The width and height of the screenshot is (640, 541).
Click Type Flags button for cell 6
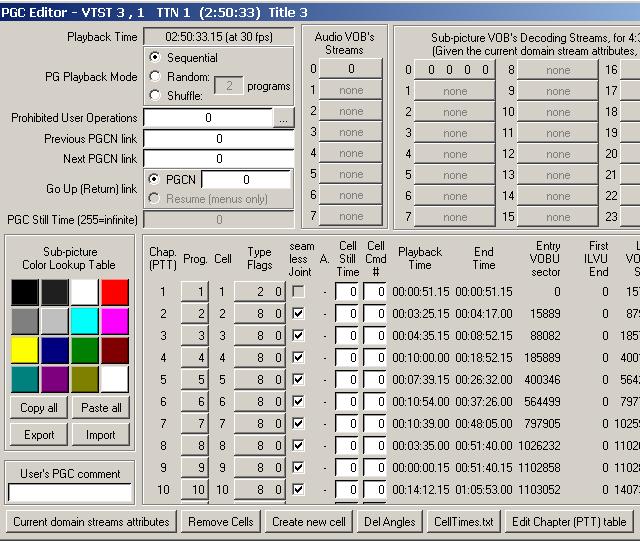coord(260,401)
